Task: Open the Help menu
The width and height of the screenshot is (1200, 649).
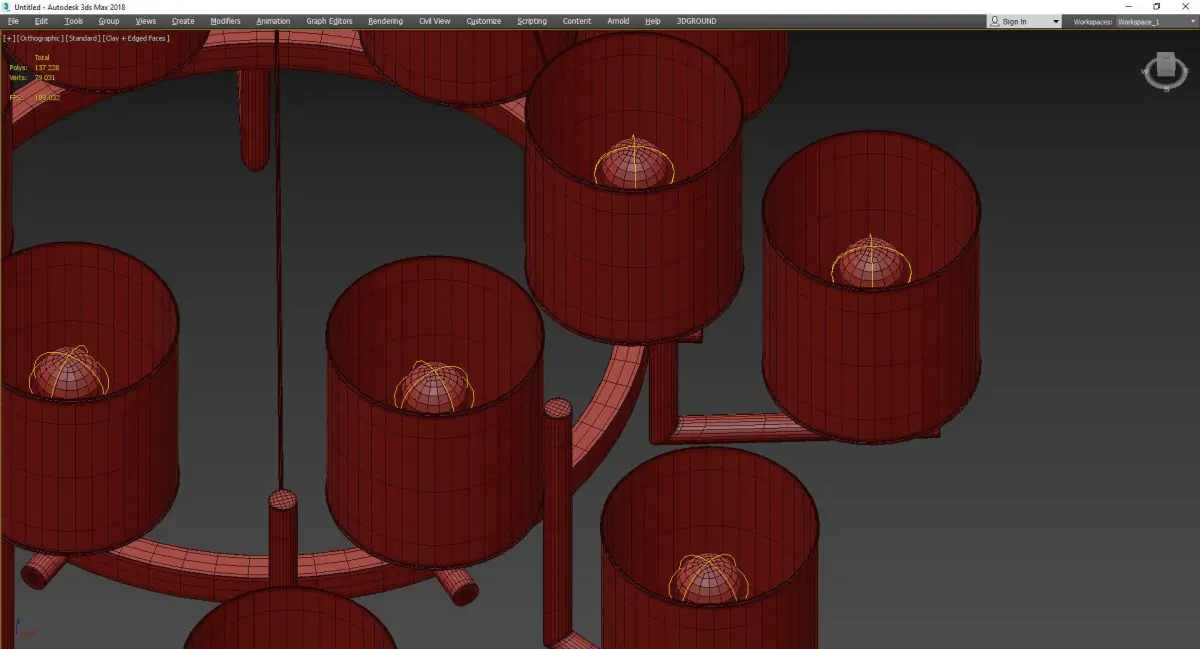Action: click(653, 21)
